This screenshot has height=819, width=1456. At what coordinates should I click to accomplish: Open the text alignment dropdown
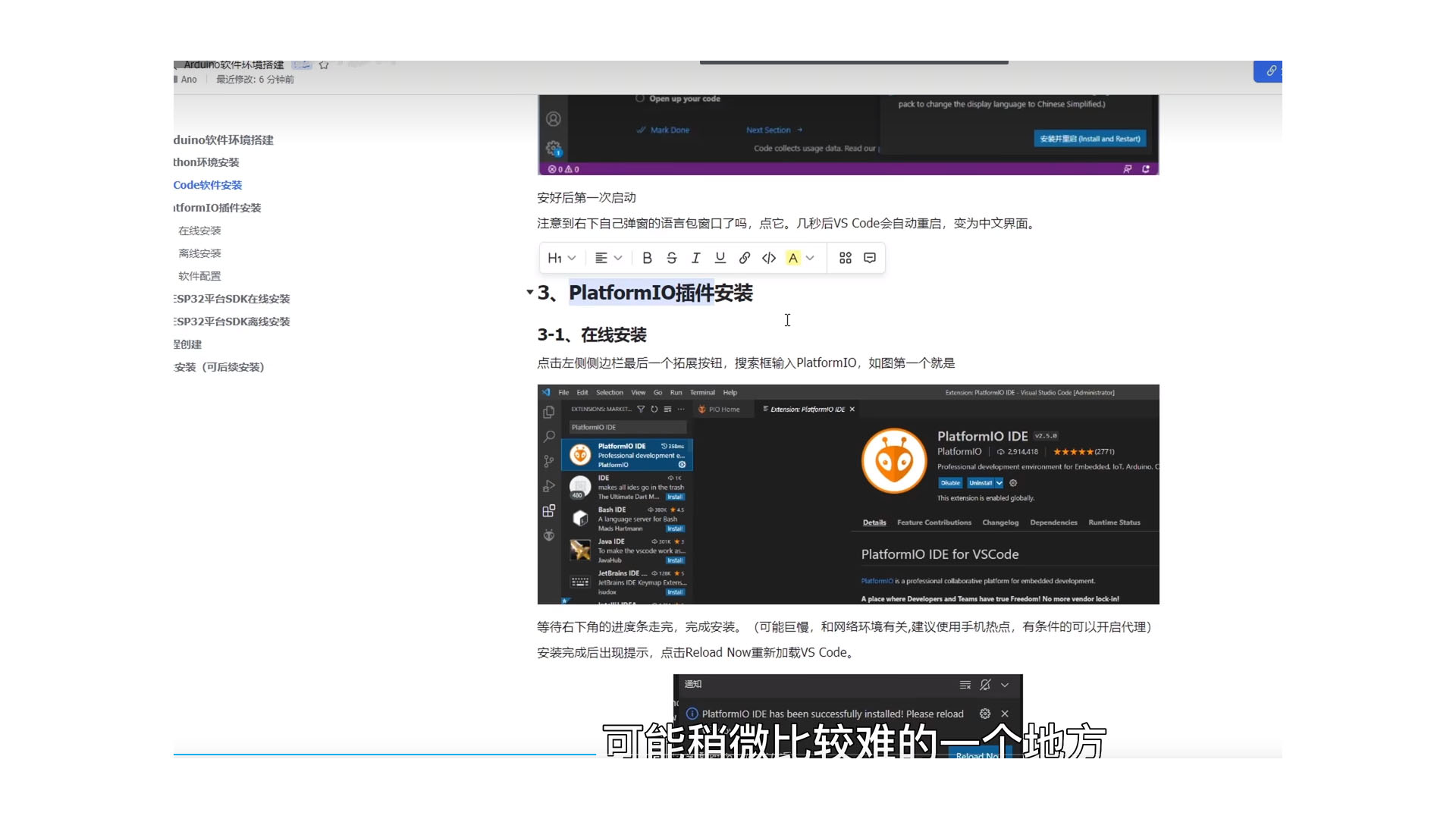pyautogui.click(x=608, y=258)
